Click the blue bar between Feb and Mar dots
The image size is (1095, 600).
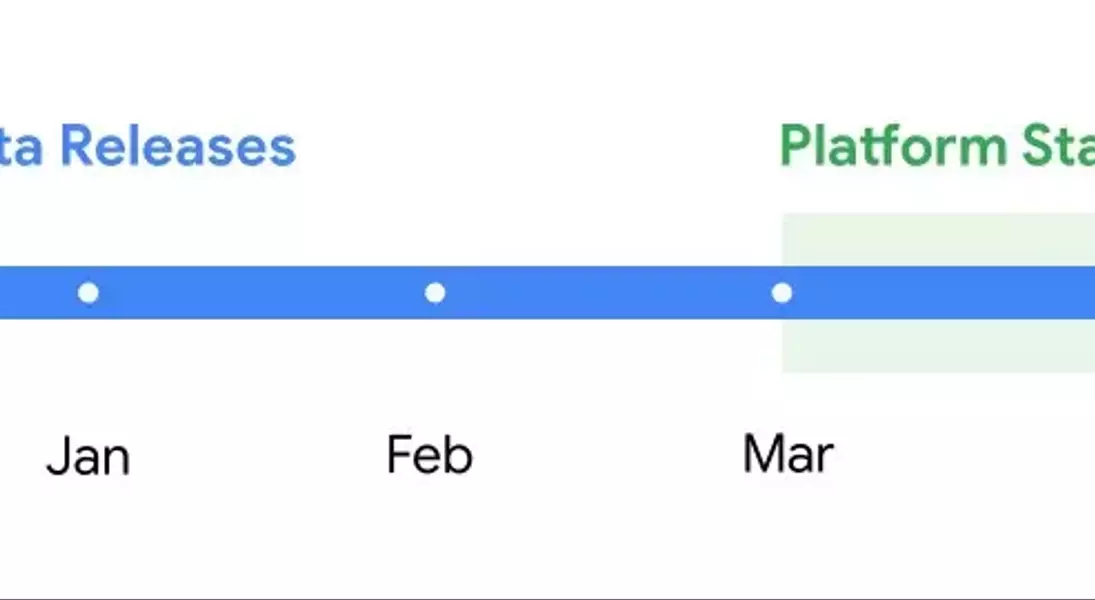click(x=608, y=293)
